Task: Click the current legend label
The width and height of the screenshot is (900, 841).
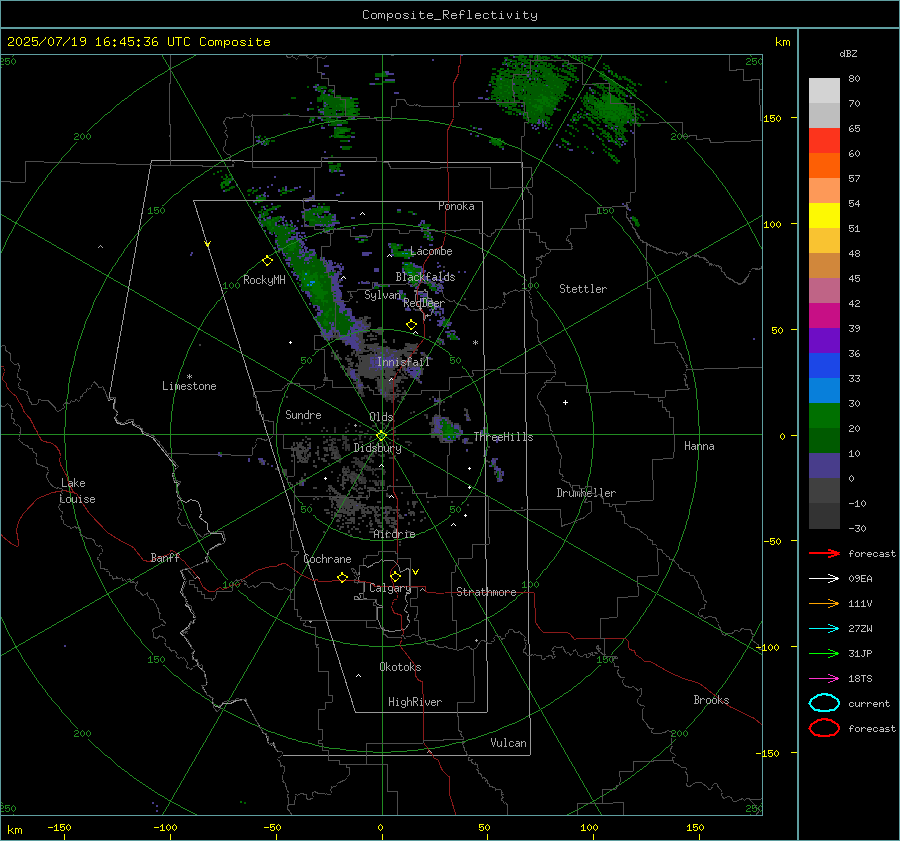Action: point(869,703)
